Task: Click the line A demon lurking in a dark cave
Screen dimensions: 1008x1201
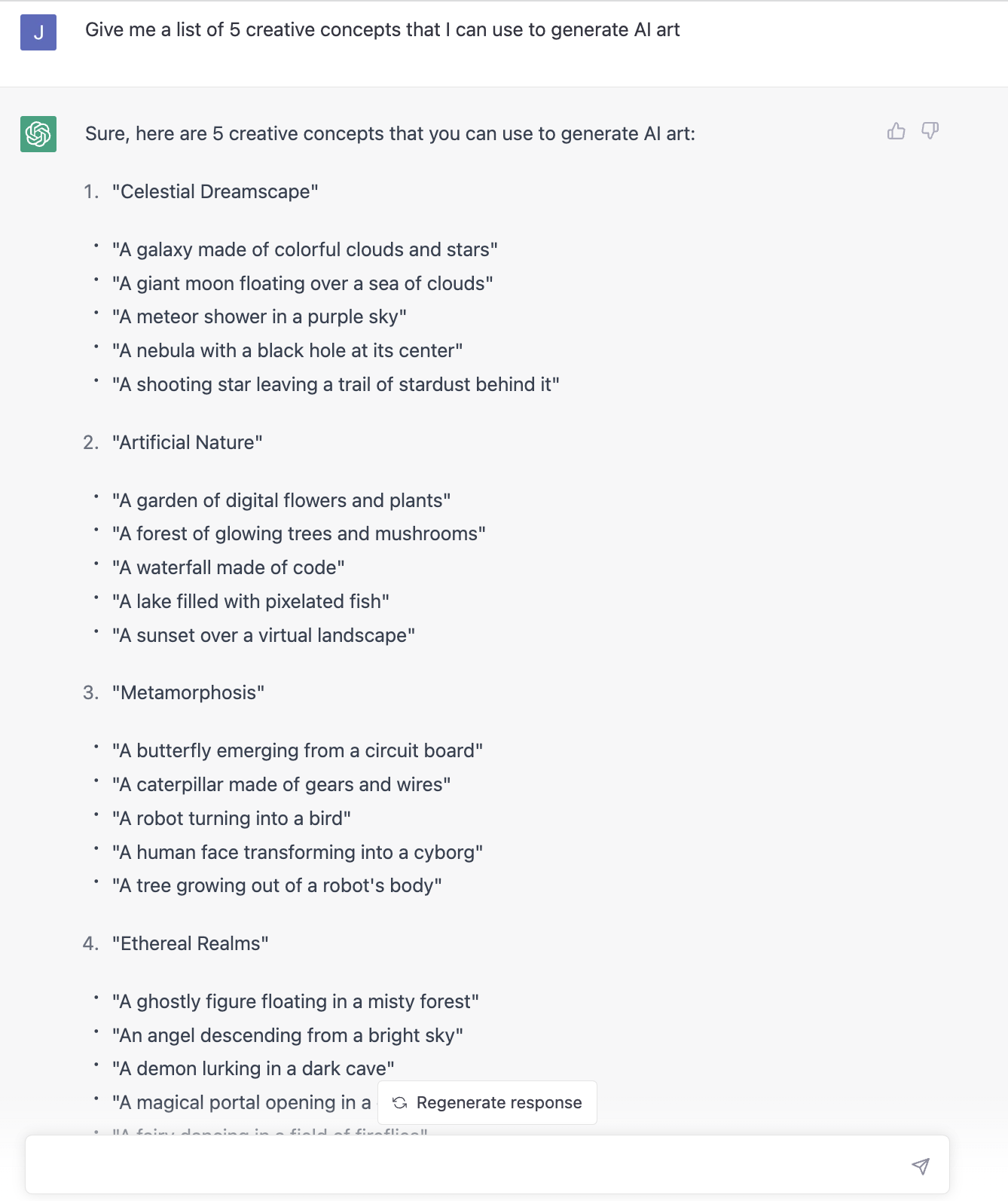Action: (253, 1068)
